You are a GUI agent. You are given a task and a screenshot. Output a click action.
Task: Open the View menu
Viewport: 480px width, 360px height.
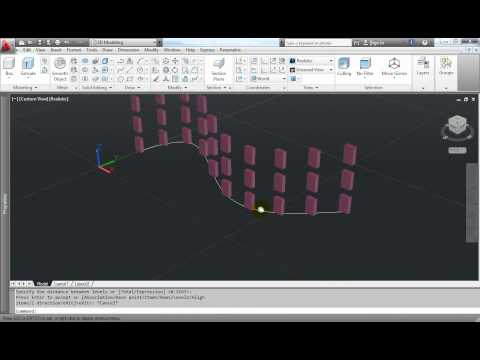pyautogui.click(x=40, y=50)
